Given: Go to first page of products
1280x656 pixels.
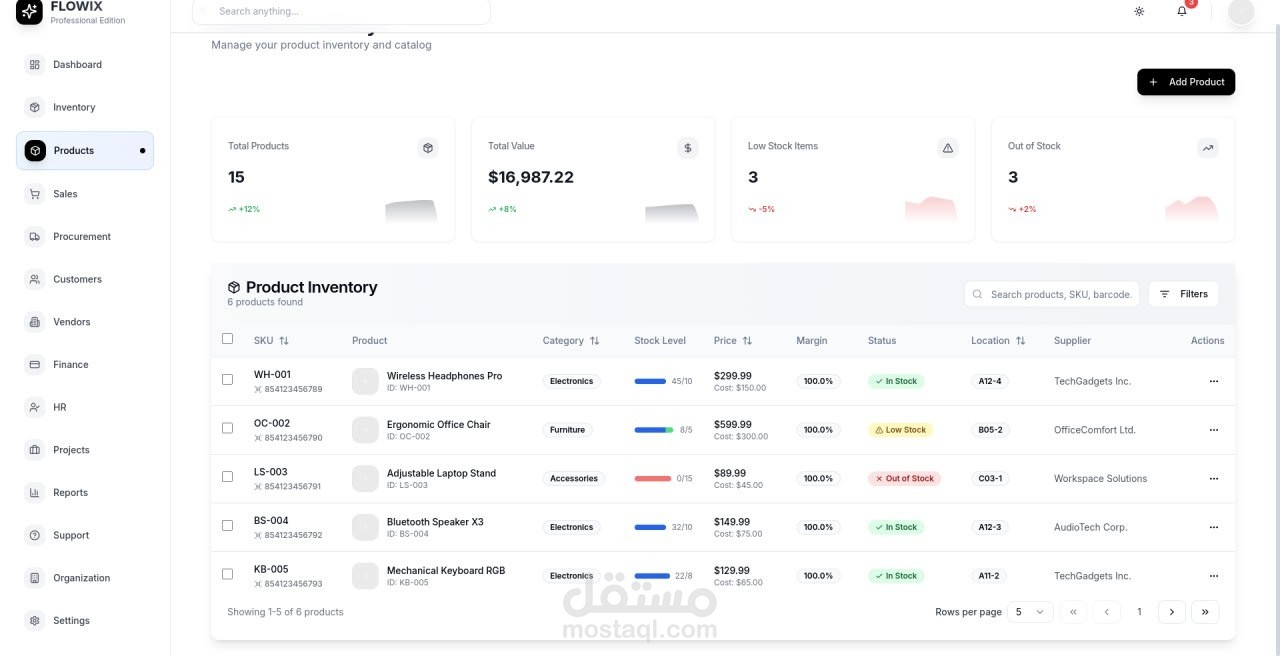Looking at the screenshot, I should 1073,612.
